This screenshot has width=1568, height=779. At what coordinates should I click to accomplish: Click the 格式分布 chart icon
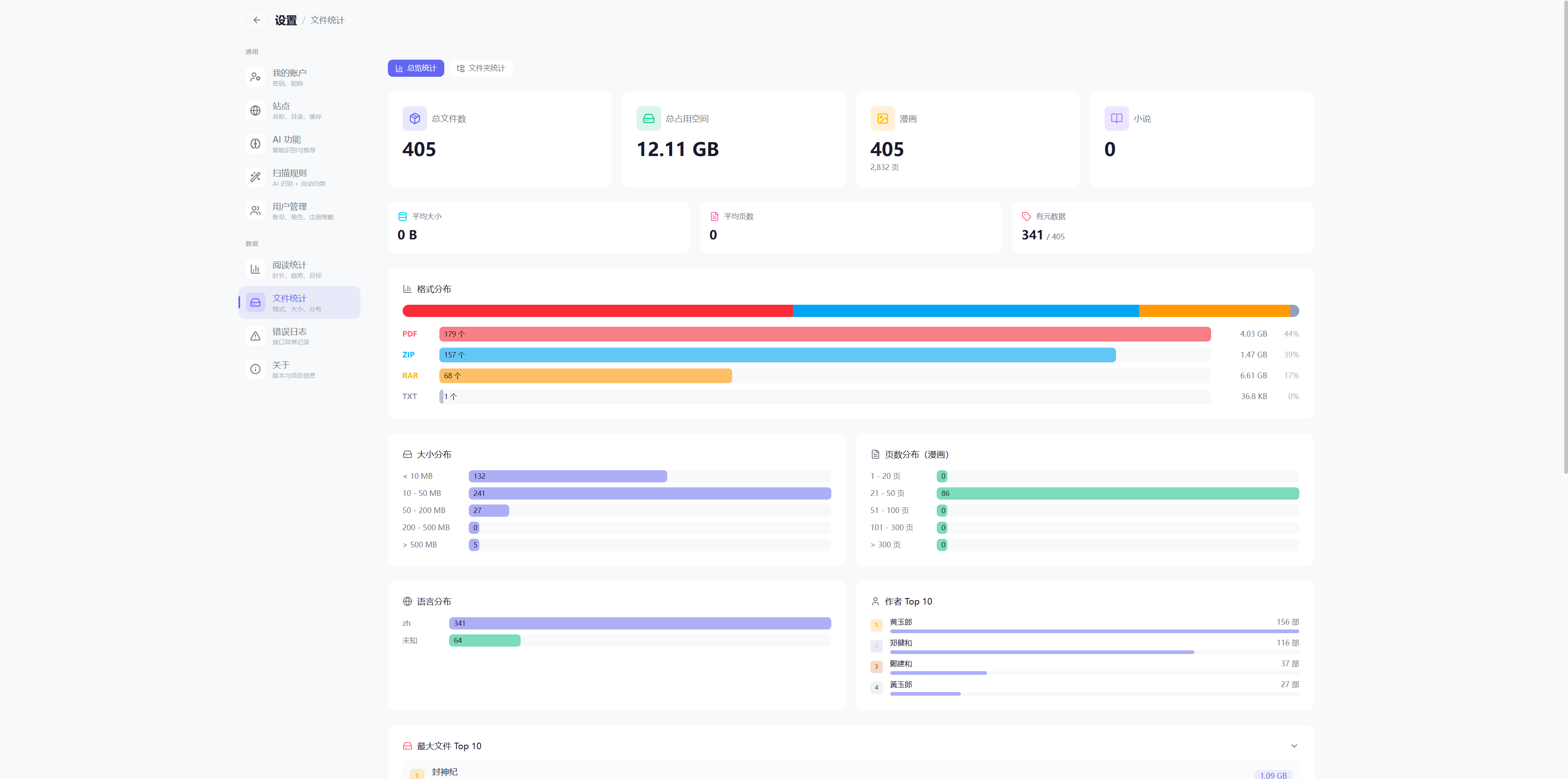point(407,289)
